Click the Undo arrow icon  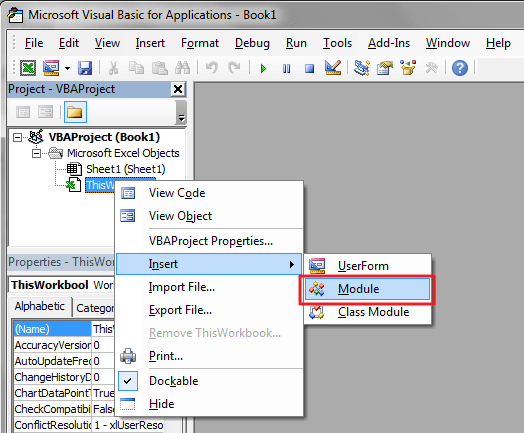coord(212,68)
